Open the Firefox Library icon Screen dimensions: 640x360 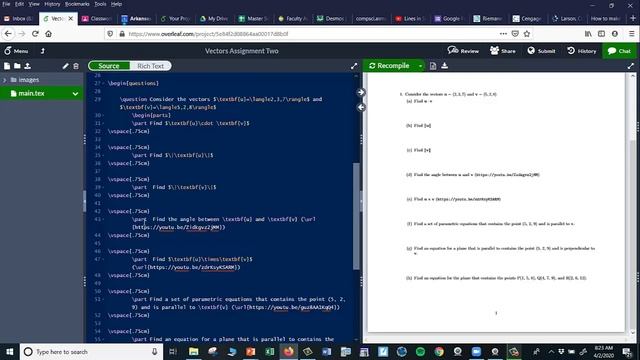pyautogui.click(x=588, y=34)
